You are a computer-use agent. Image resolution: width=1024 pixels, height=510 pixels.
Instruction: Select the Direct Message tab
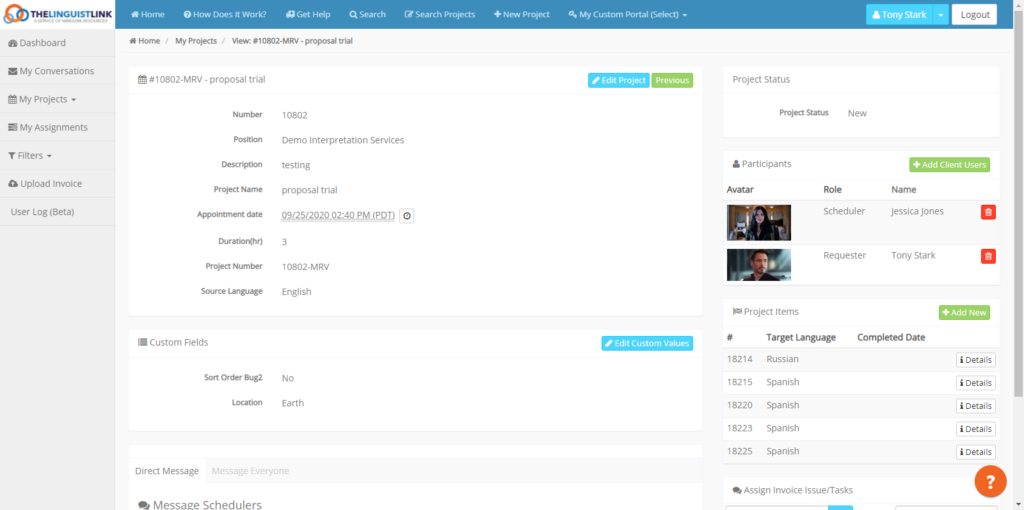tap(167, 471)
